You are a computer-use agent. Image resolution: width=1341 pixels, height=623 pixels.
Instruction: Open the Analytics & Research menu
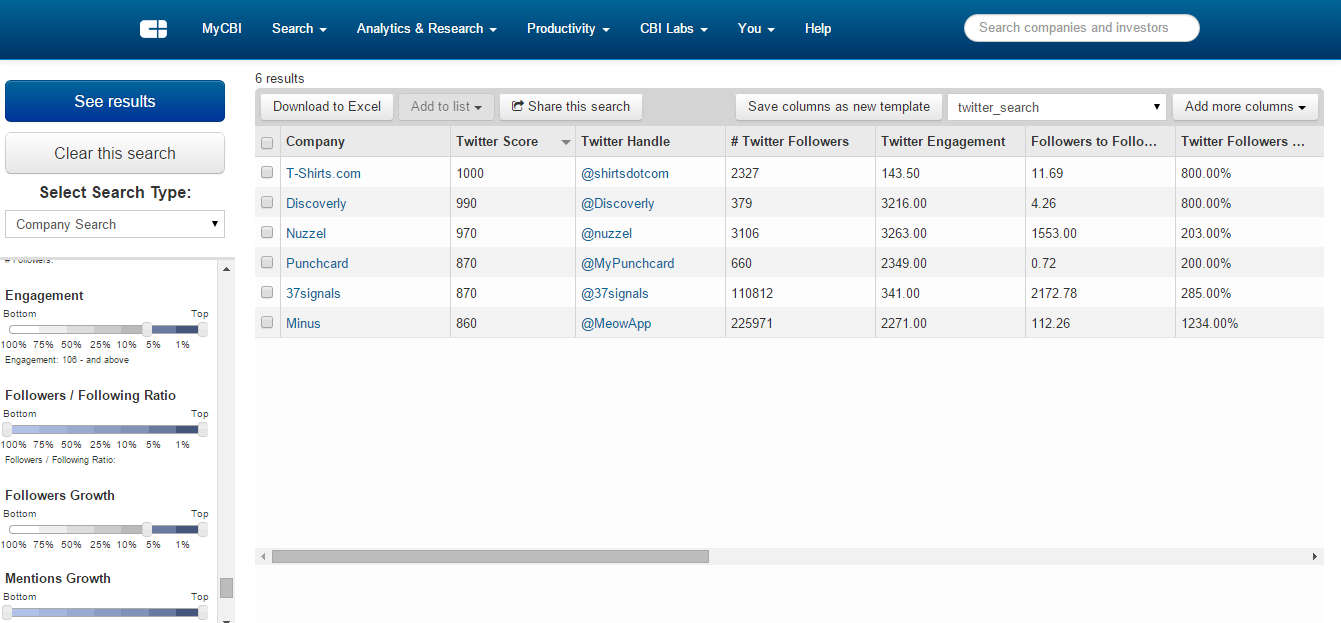pos(426,29)
